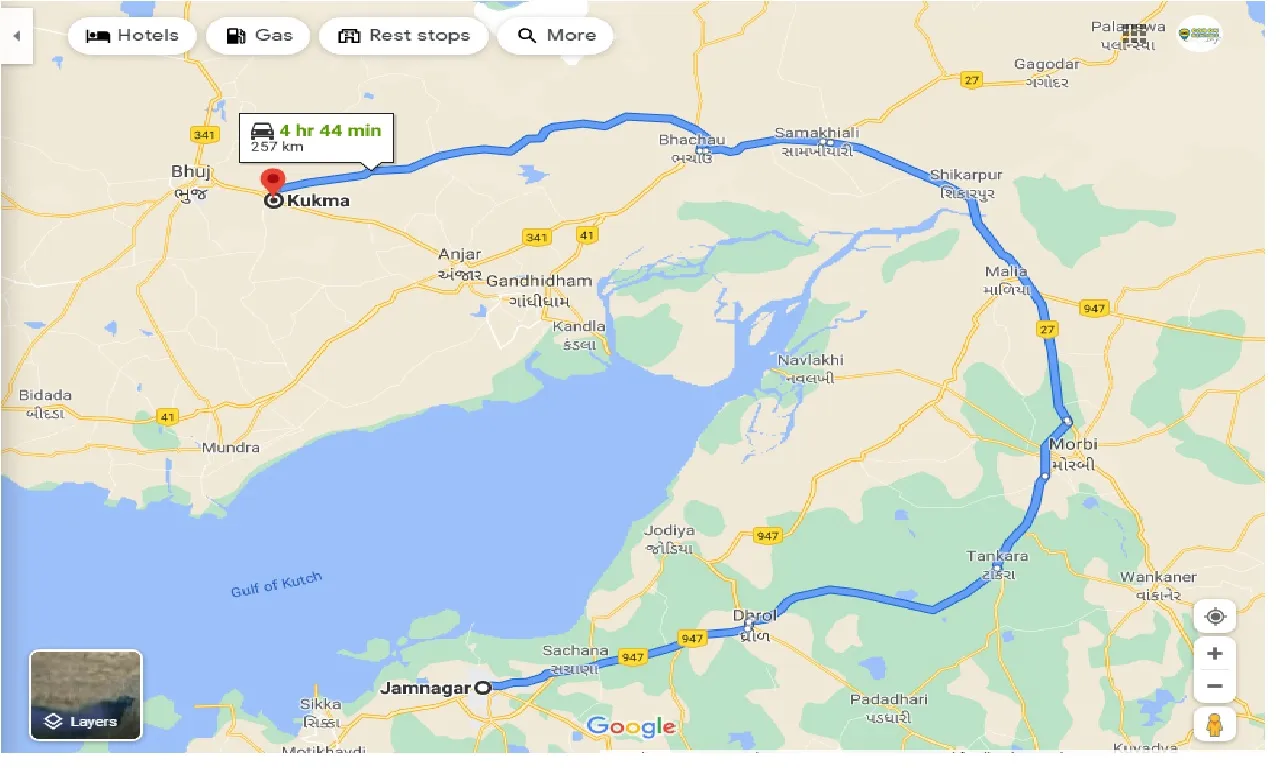Screen dimensions: 1280x768
Task: Show Rest stops along route
Action: coord(403,35)
